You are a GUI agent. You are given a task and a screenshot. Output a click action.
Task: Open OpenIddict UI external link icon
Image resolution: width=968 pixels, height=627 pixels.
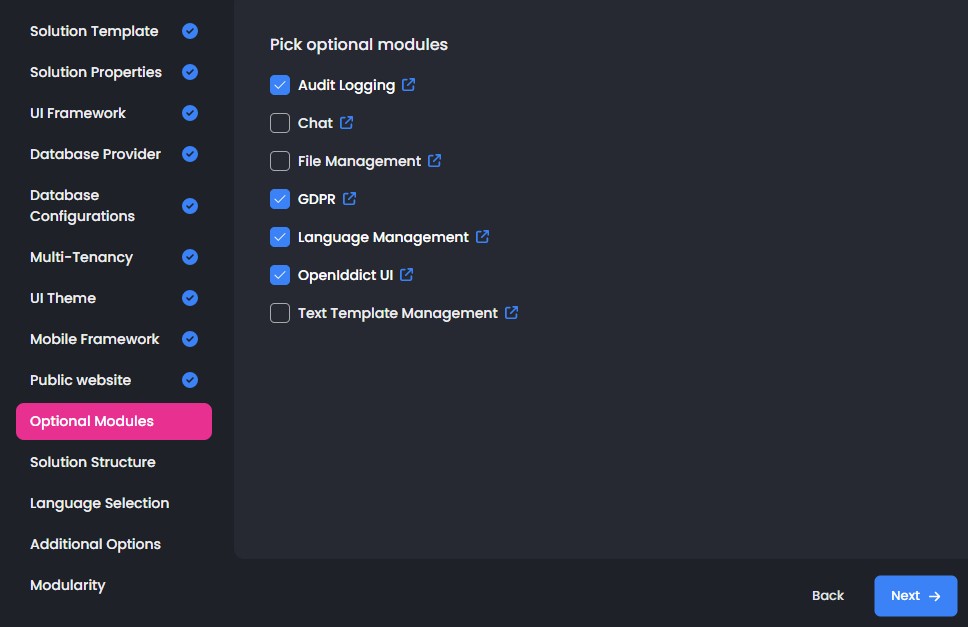pos(406,275)
